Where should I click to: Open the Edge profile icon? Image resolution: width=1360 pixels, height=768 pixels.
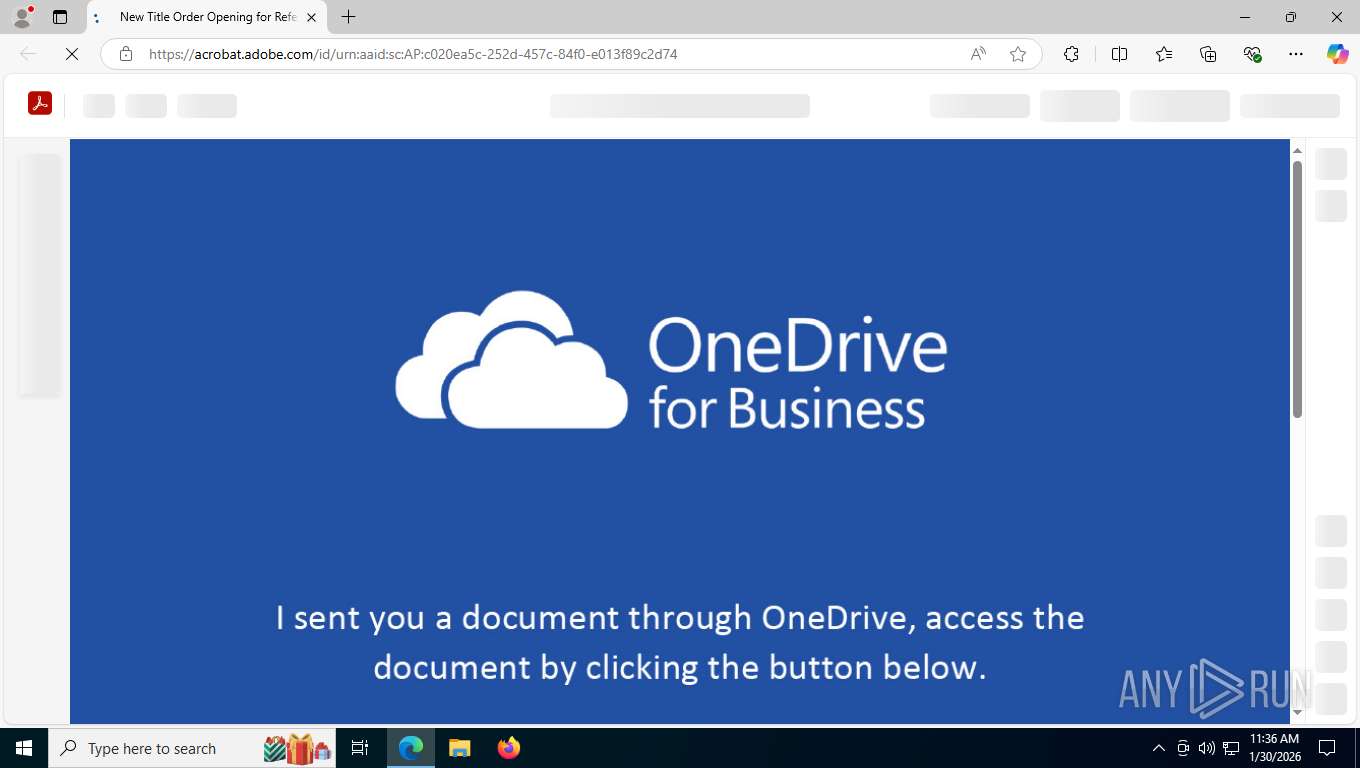(22, 17)
